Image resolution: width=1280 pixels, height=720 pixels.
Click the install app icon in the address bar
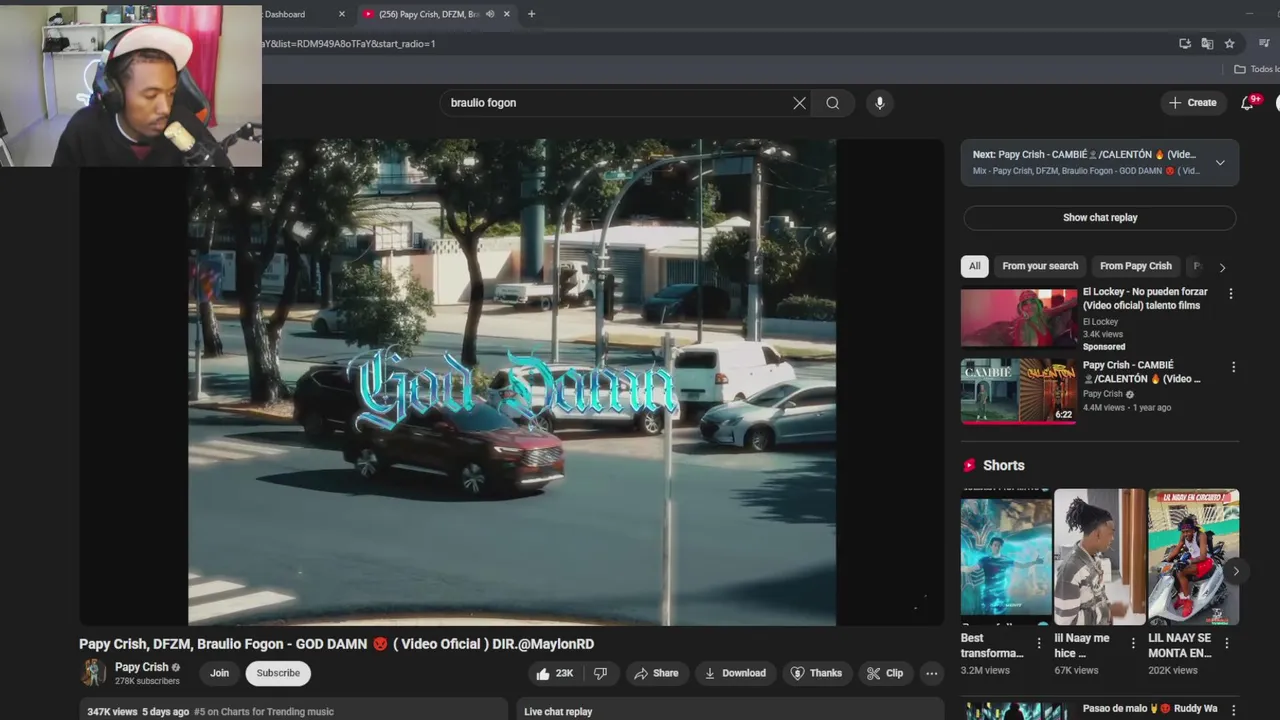click(x=1185, y=44)
